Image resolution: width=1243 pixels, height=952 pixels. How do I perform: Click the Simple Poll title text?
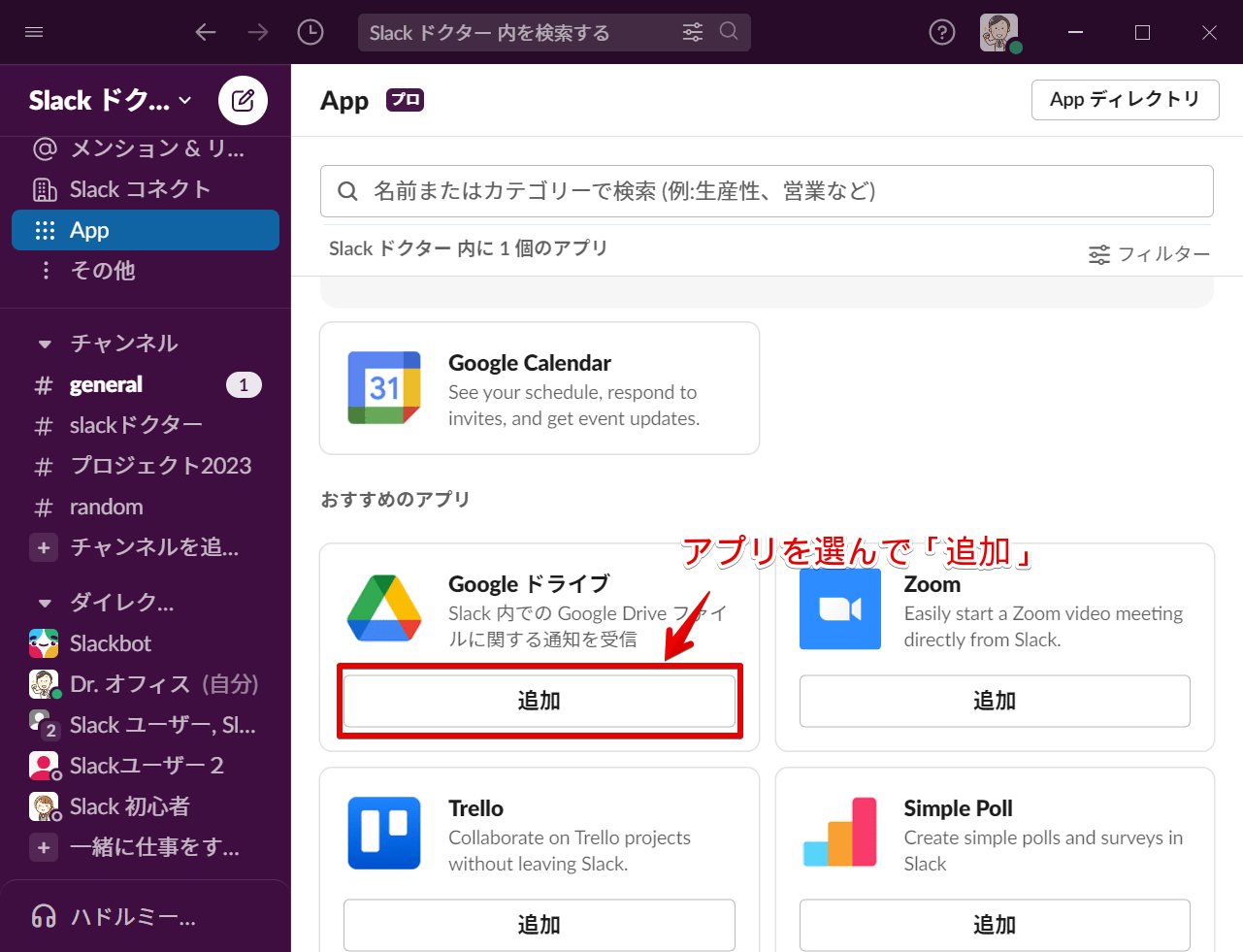958,808
